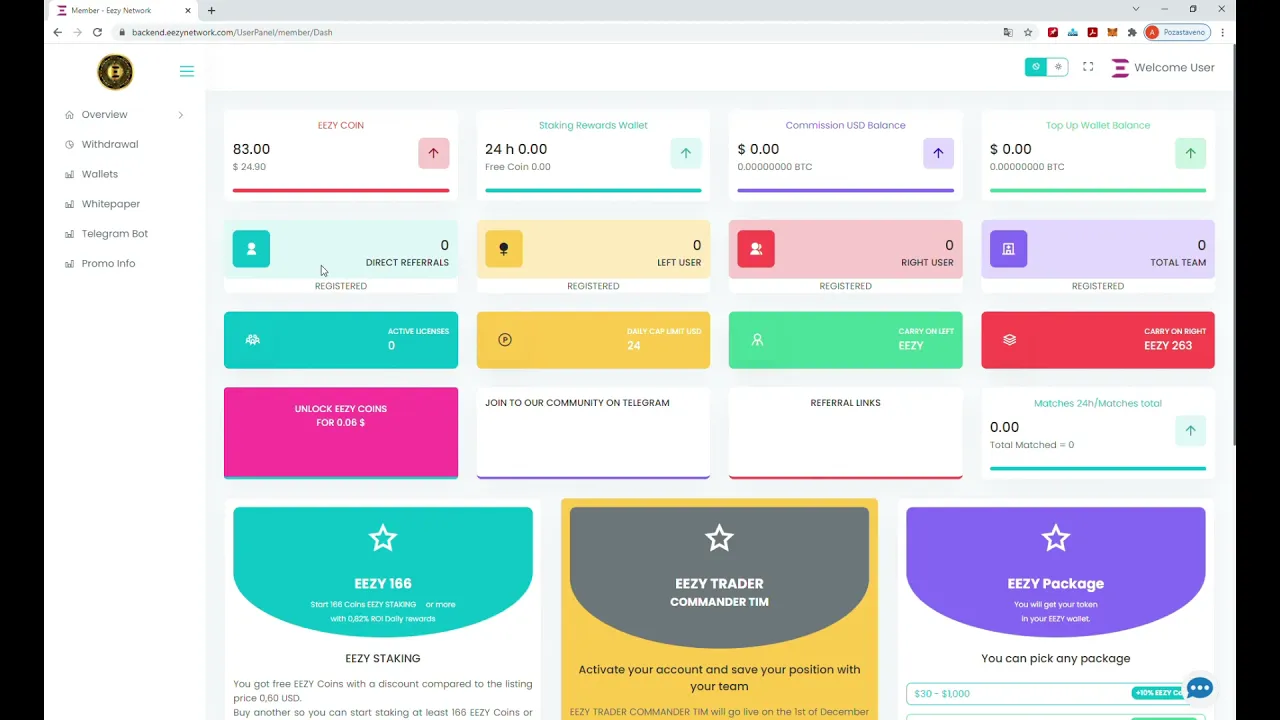The width and height of the screenshot is (1280, 720).
Task: Click the paused Chrome profile button
Action: click(x=1177, y=32)
